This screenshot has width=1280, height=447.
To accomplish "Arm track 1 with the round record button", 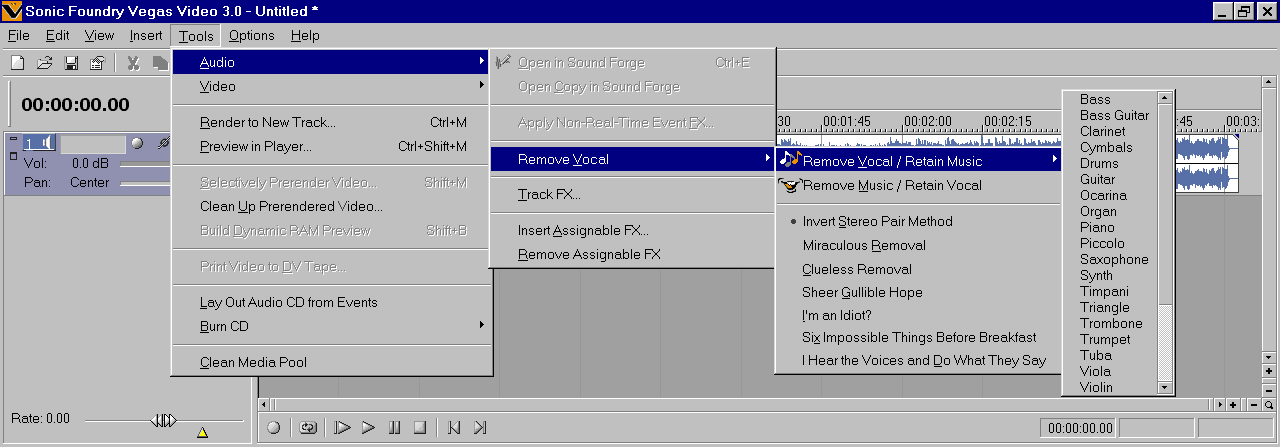I will pos(137,144).
